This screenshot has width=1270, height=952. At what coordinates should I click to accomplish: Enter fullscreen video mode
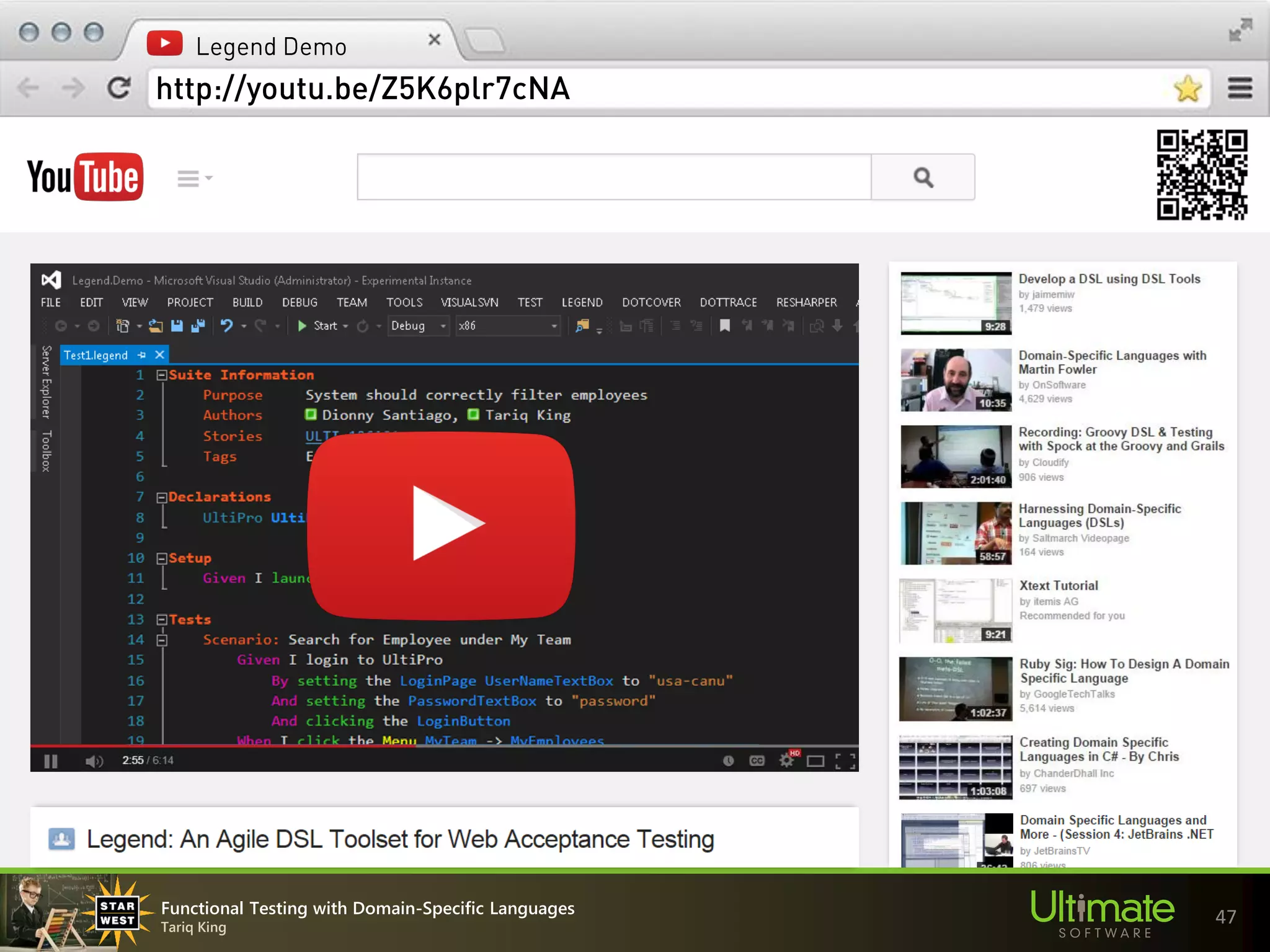845,761
